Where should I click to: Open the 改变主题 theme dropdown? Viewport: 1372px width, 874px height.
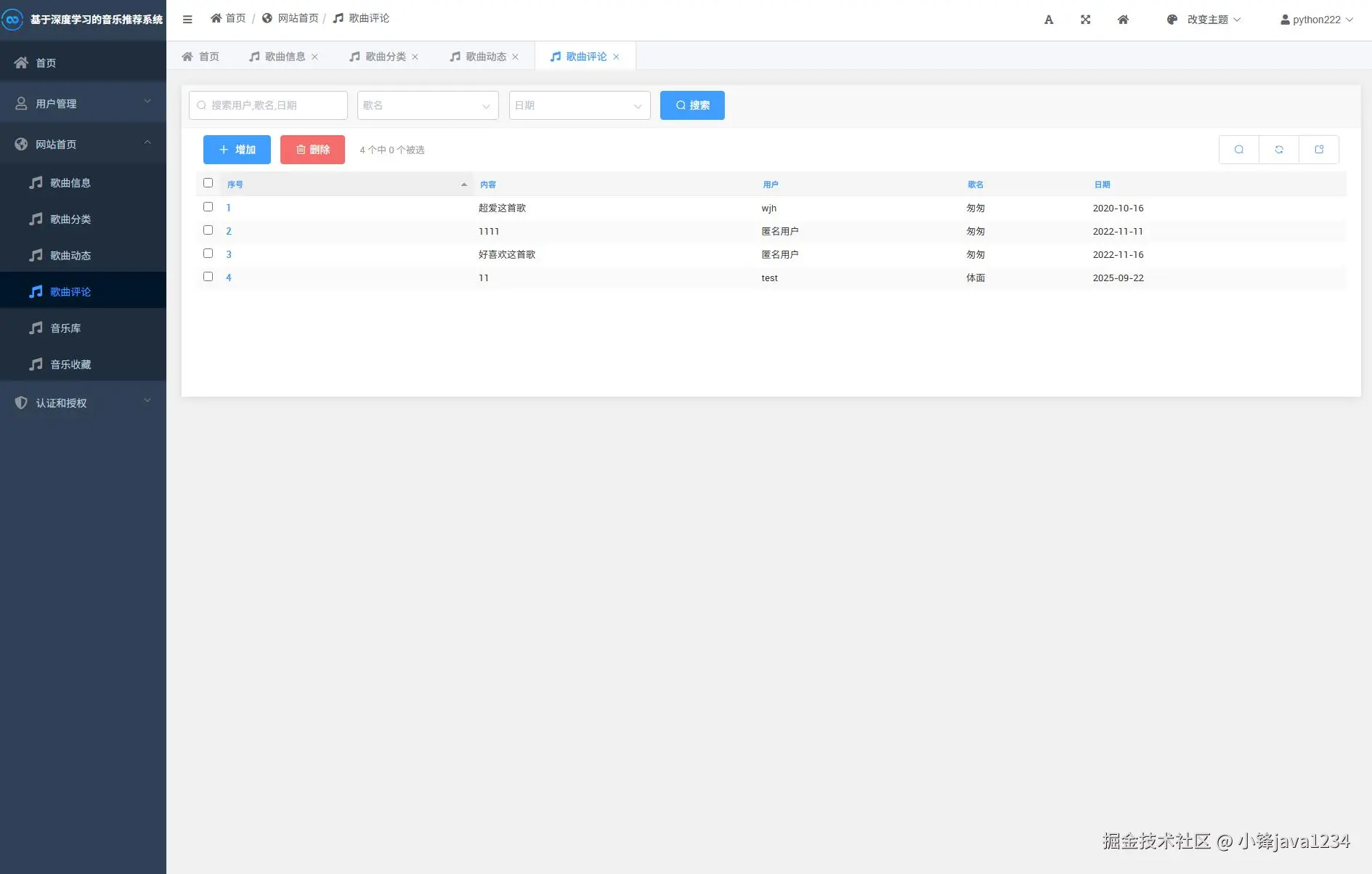pos(1203,20)
